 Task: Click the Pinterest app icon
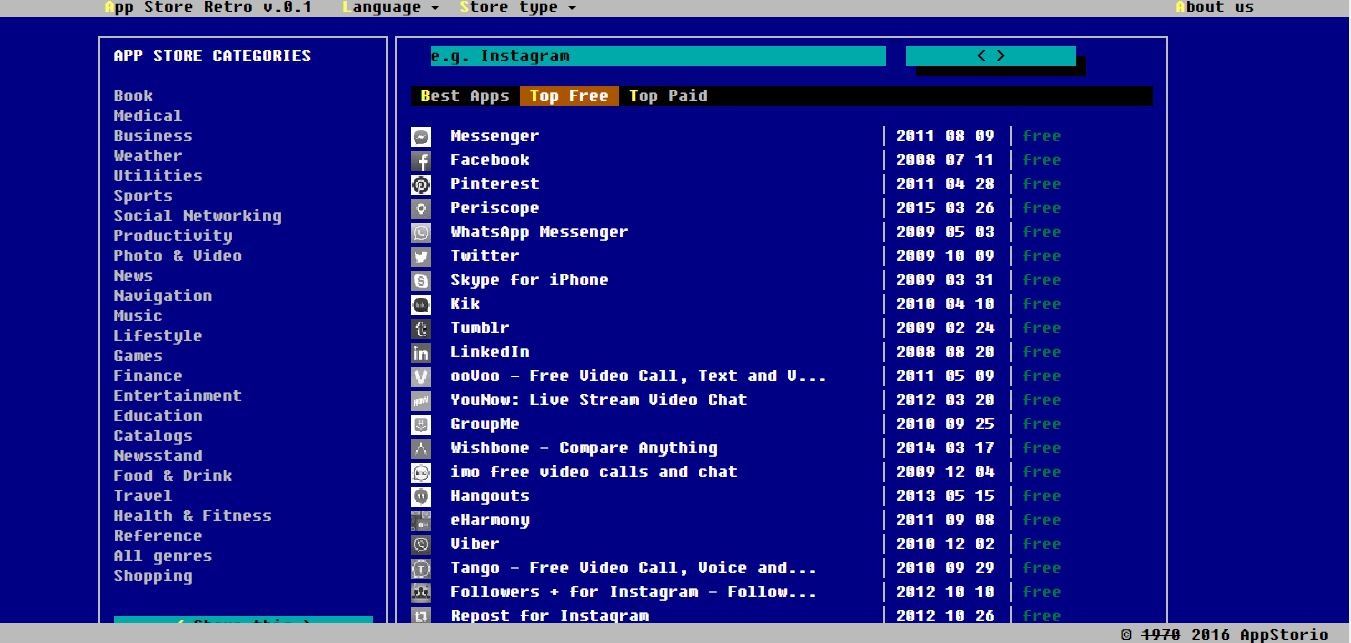421,185
